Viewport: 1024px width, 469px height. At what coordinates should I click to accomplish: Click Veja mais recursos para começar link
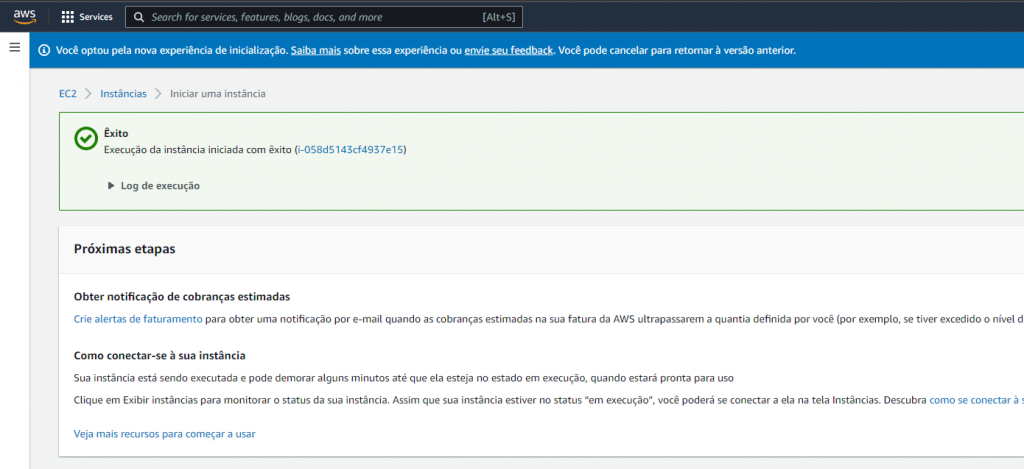coord(165,434)
